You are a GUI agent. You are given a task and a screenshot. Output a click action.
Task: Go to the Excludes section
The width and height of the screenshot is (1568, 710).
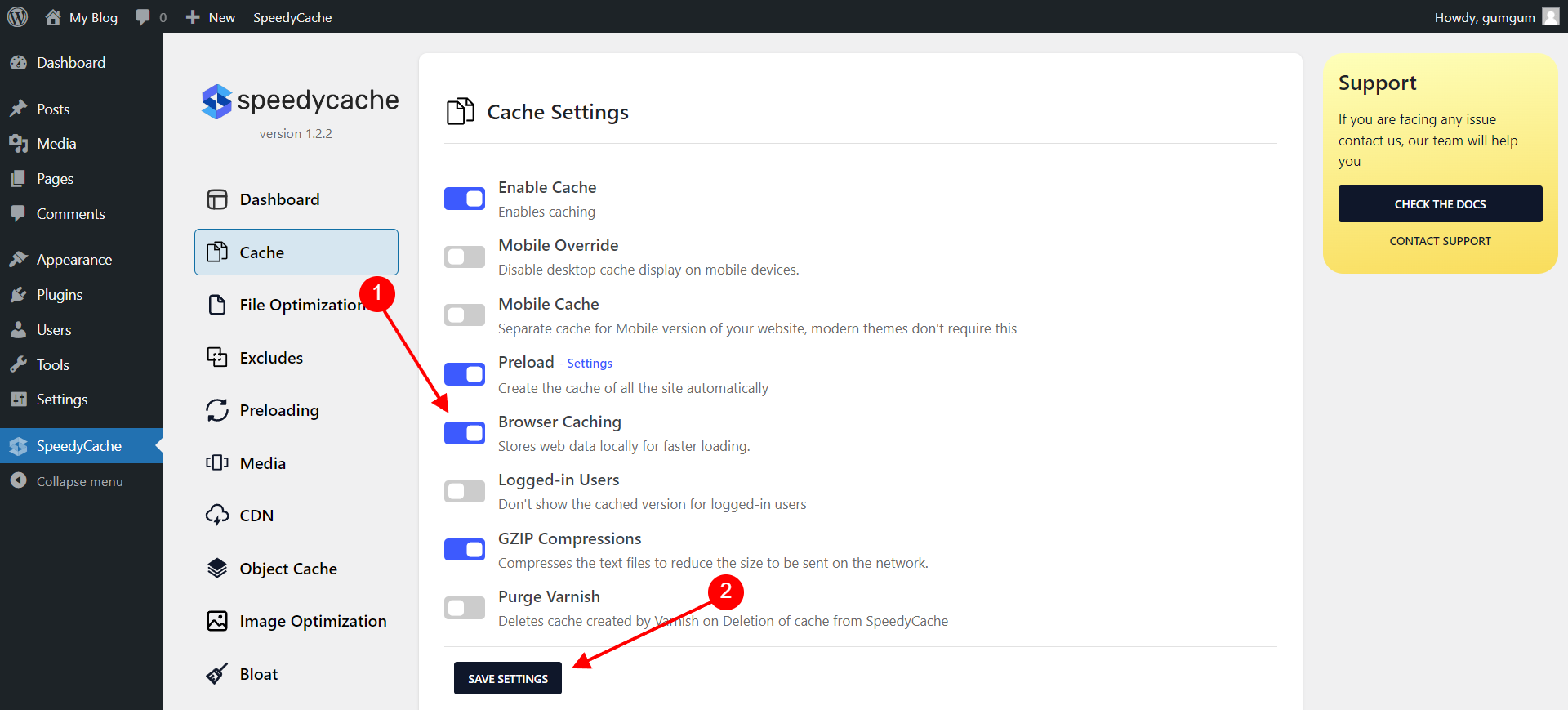(296, 357)
